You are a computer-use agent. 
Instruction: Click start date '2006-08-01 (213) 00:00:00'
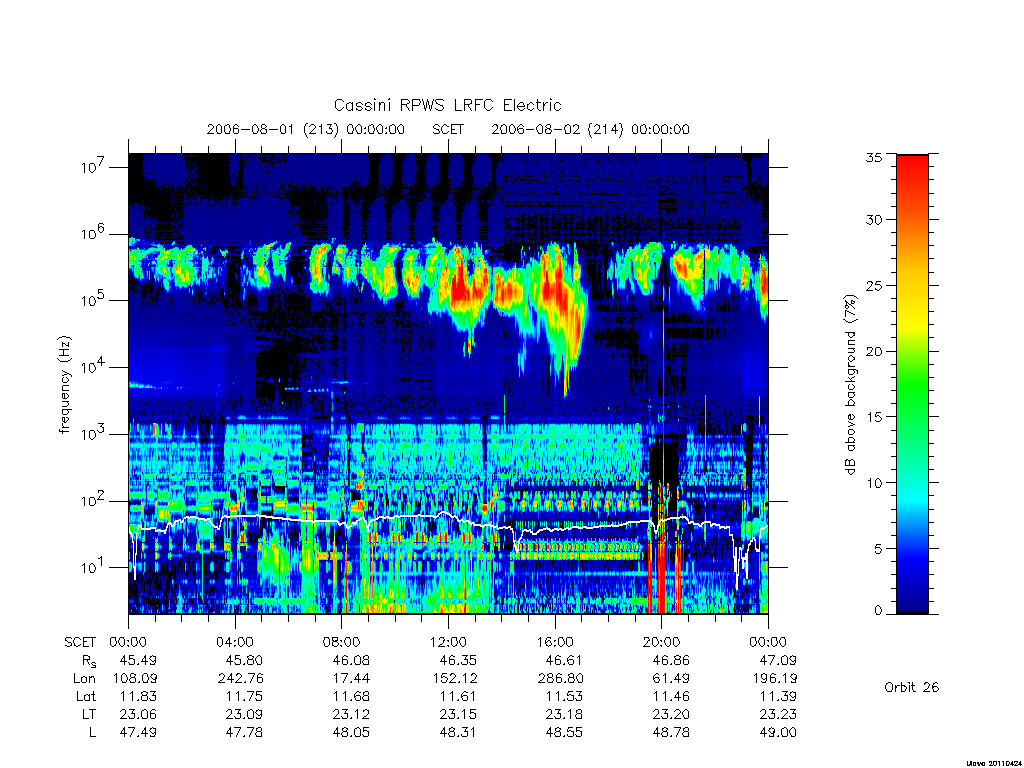(306, 129)
